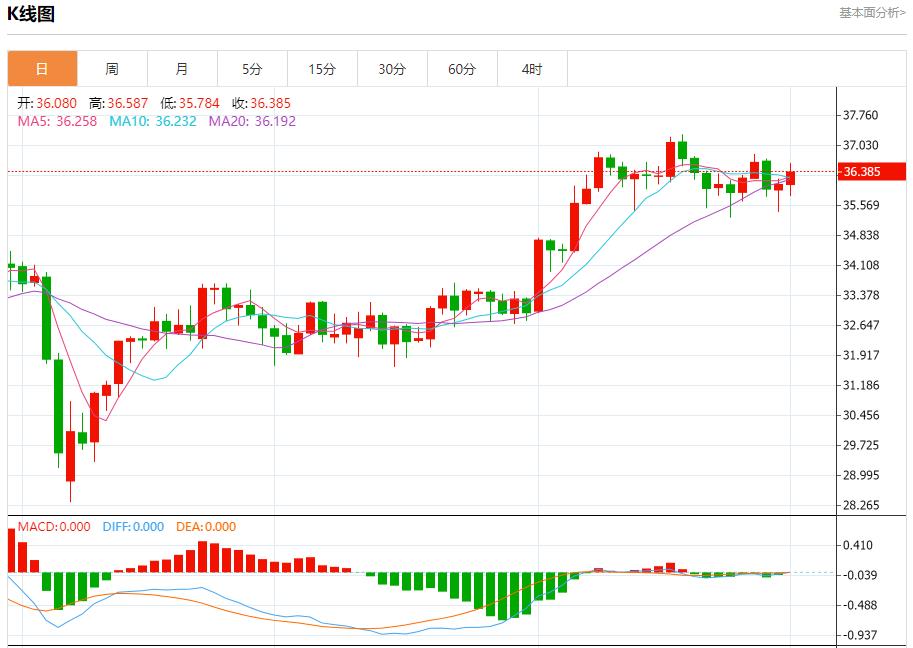Click the 开 opening price value
Screen dimensions: 913x648
click(57, 103)
